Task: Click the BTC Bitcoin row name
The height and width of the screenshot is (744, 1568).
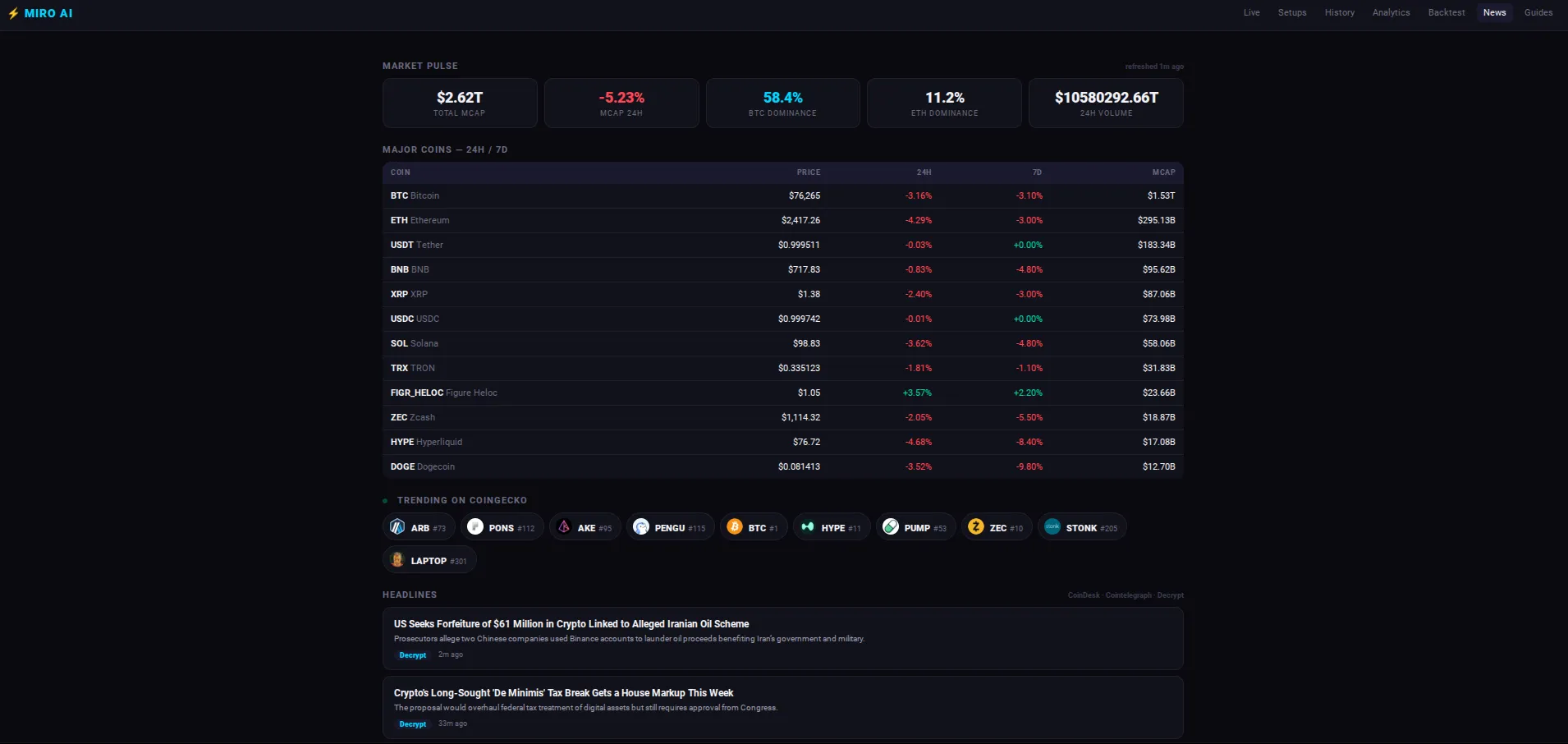Action: coord(415,195)
